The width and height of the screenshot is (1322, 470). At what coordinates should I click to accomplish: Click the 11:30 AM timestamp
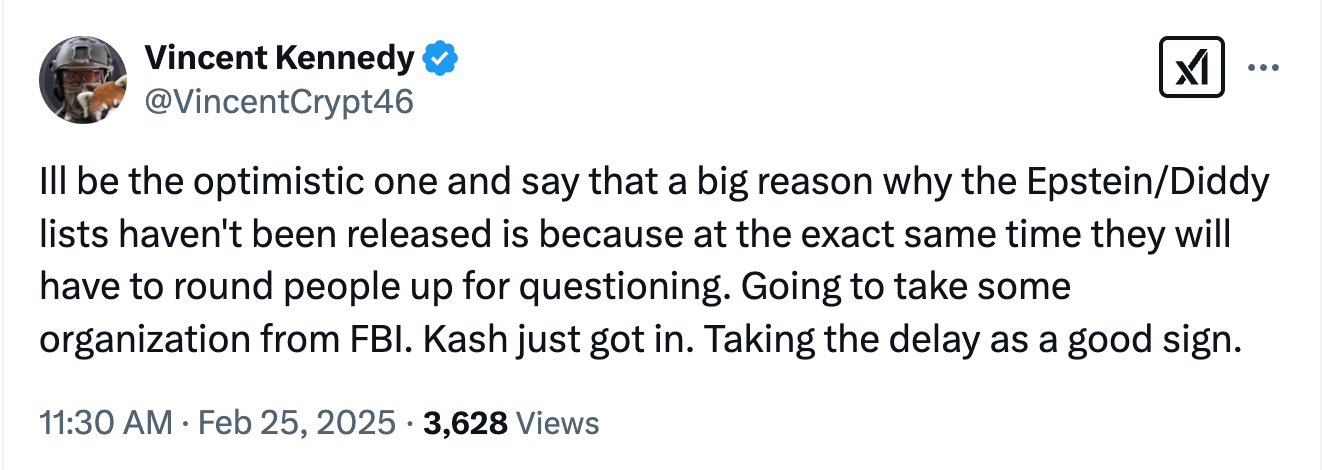(105, 423)
